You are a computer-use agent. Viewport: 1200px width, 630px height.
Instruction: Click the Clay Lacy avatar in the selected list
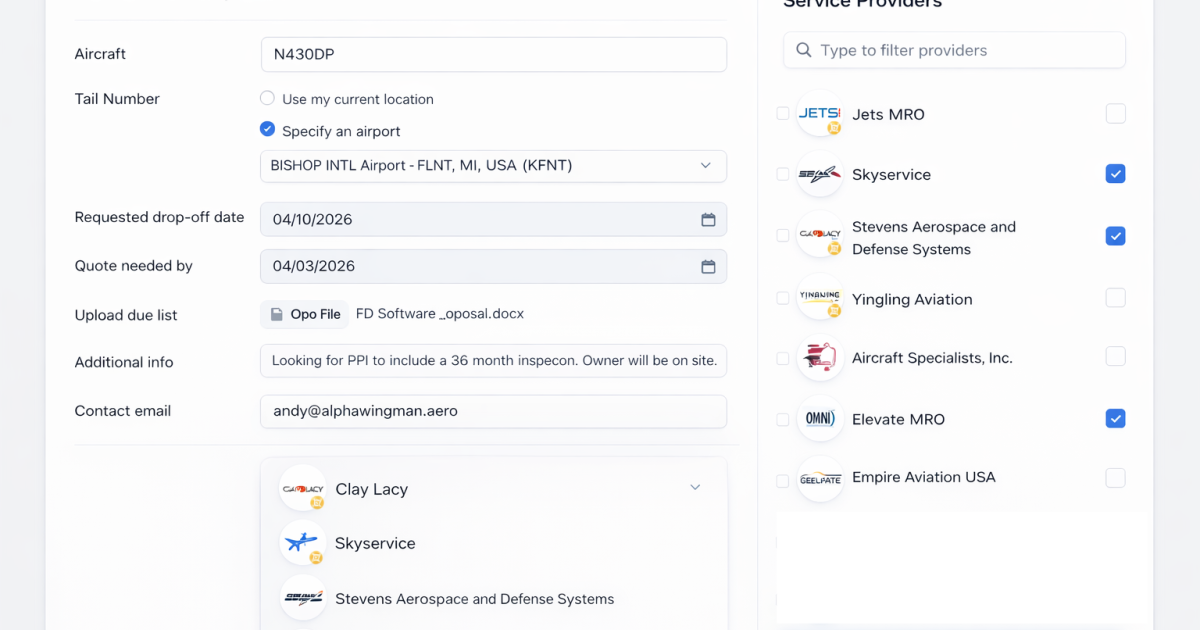point(303,488)
